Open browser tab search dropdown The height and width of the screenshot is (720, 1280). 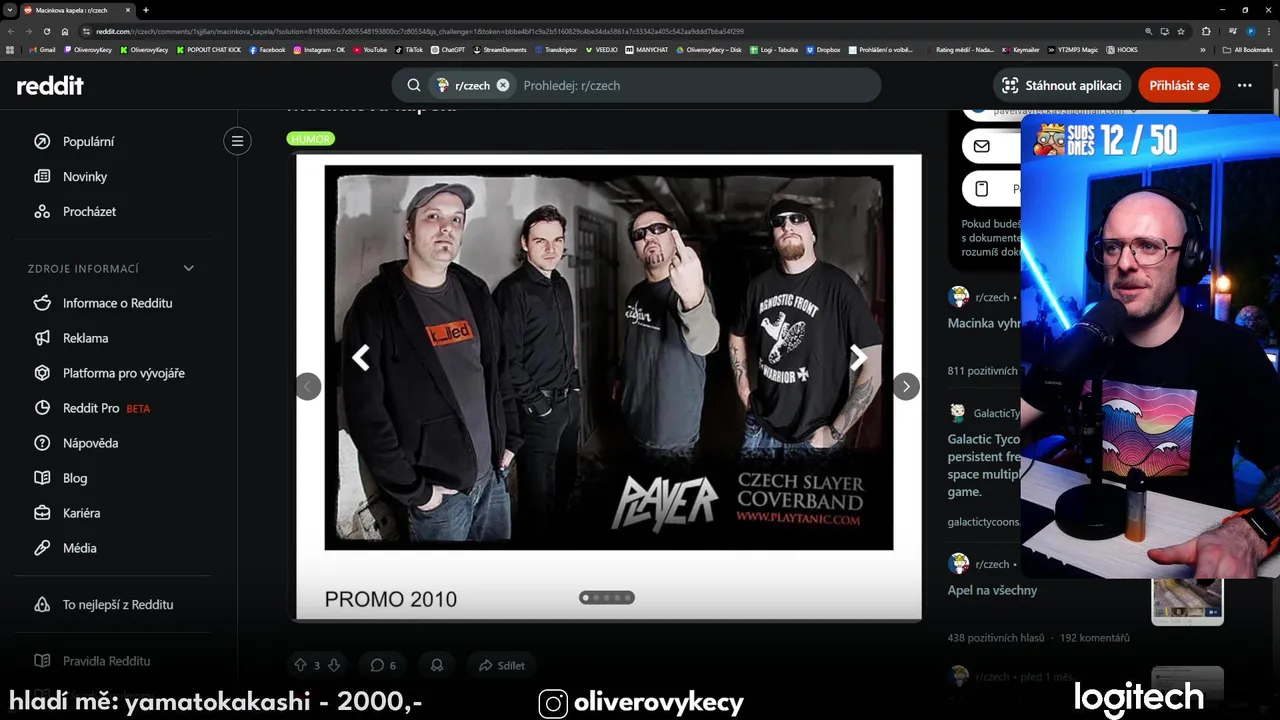[x=10, y=10]
